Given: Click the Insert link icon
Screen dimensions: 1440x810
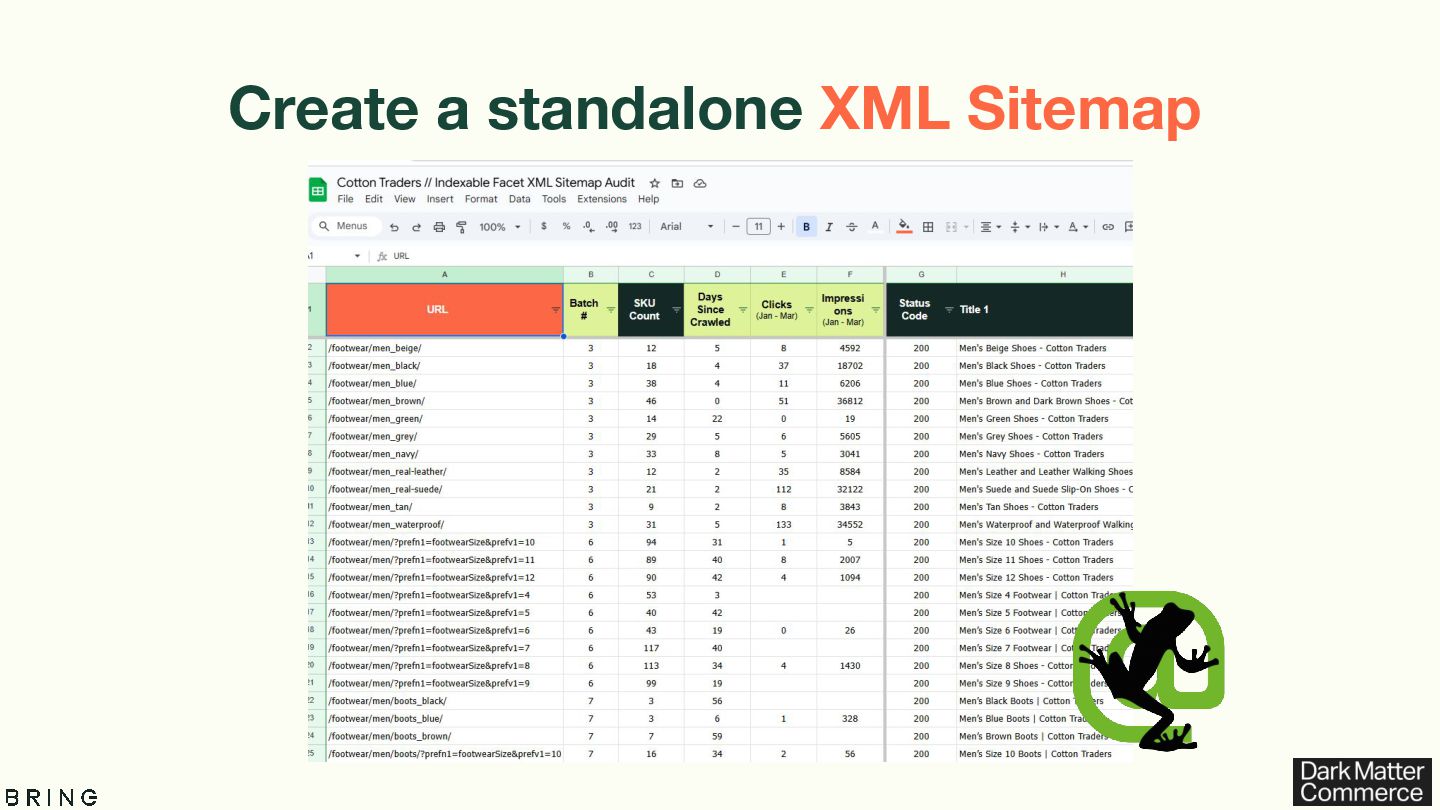Looking at the screenshot, I should pyautogui.click(x=1108, y=227).
